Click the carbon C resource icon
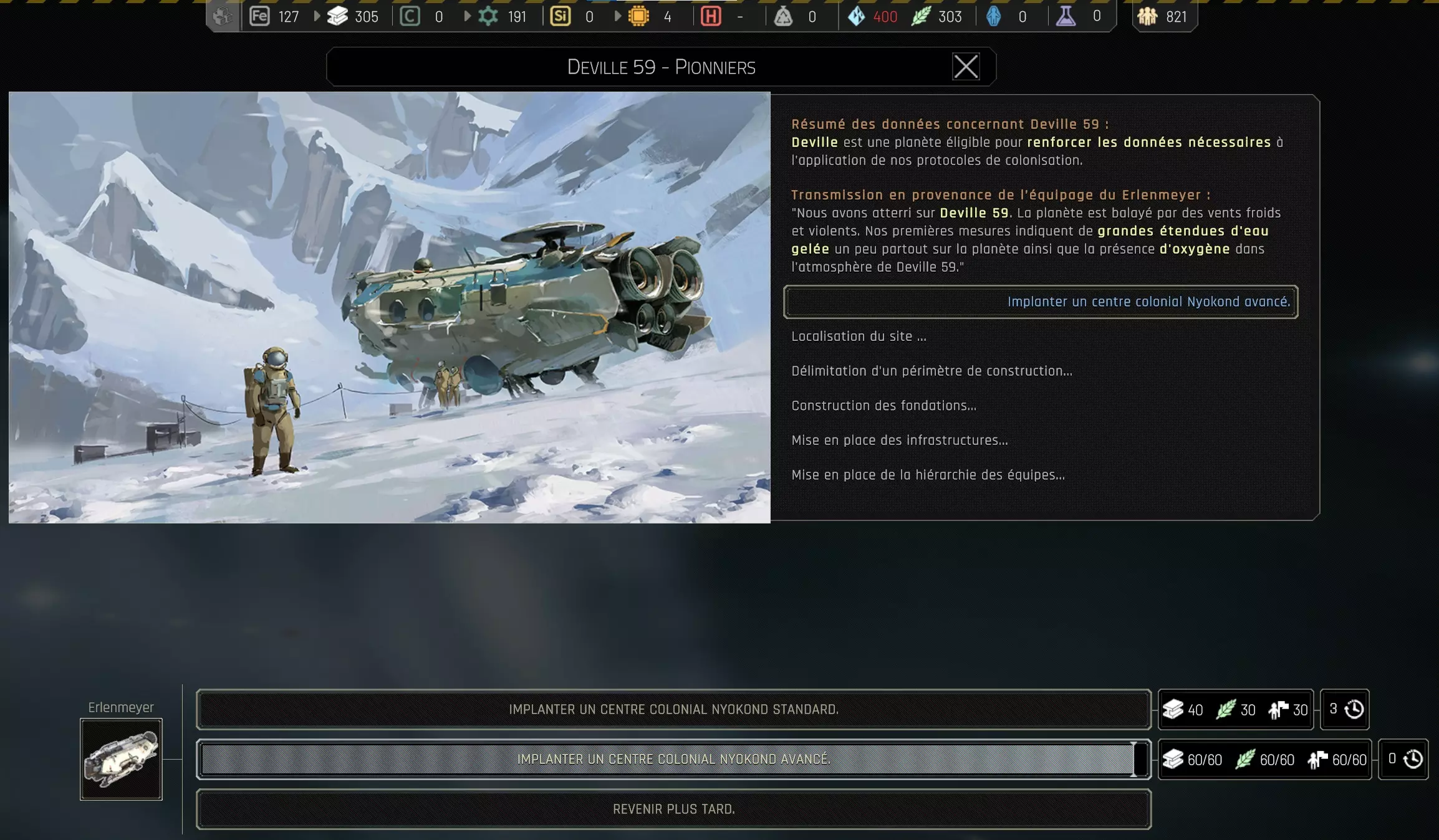Viewport: 1439px width, 840px height. (x=410, y=16)
